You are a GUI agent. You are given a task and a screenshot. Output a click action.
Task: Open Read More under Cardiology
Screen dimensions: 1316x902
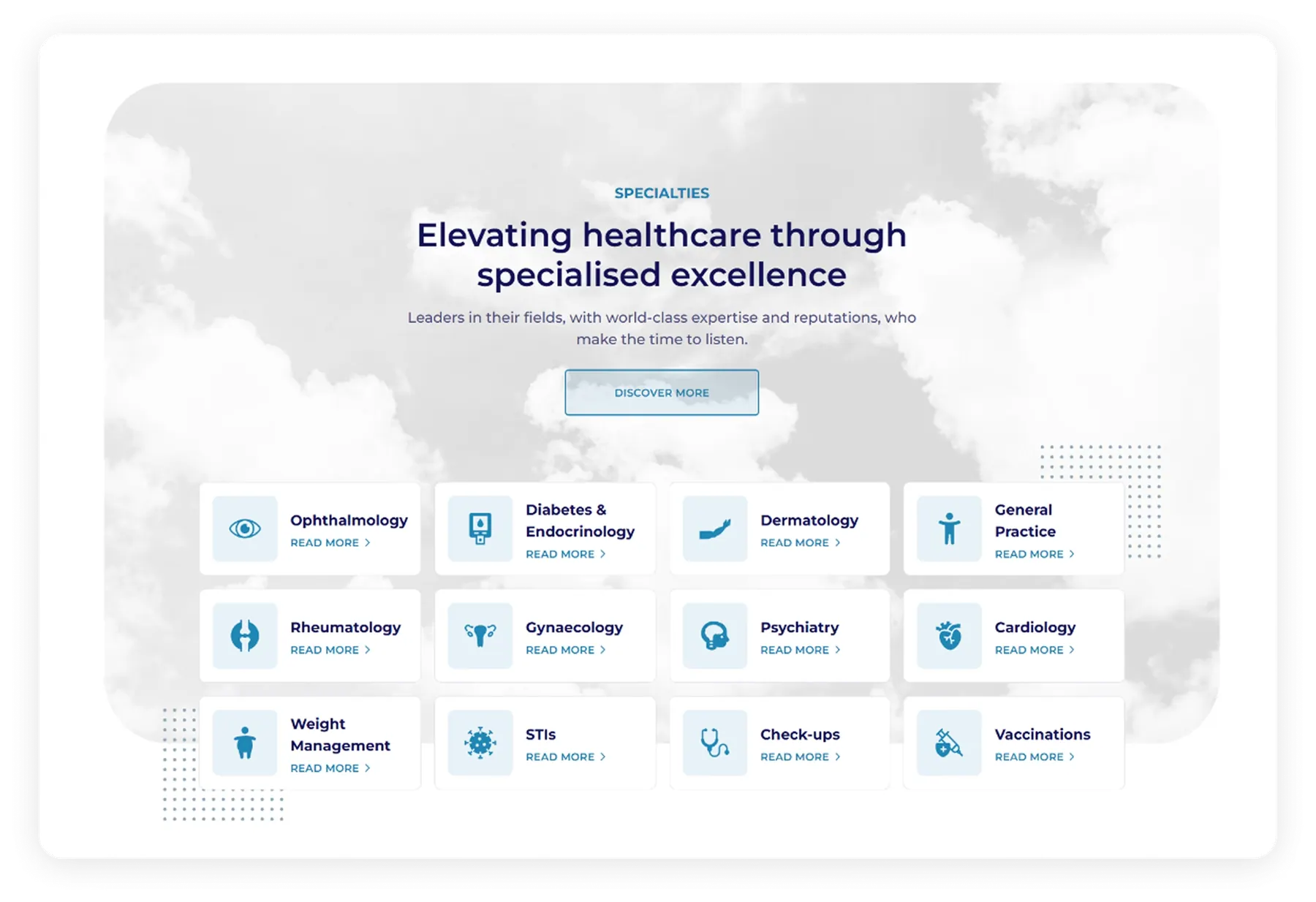pyautogui.click(x=1035, y=650)
